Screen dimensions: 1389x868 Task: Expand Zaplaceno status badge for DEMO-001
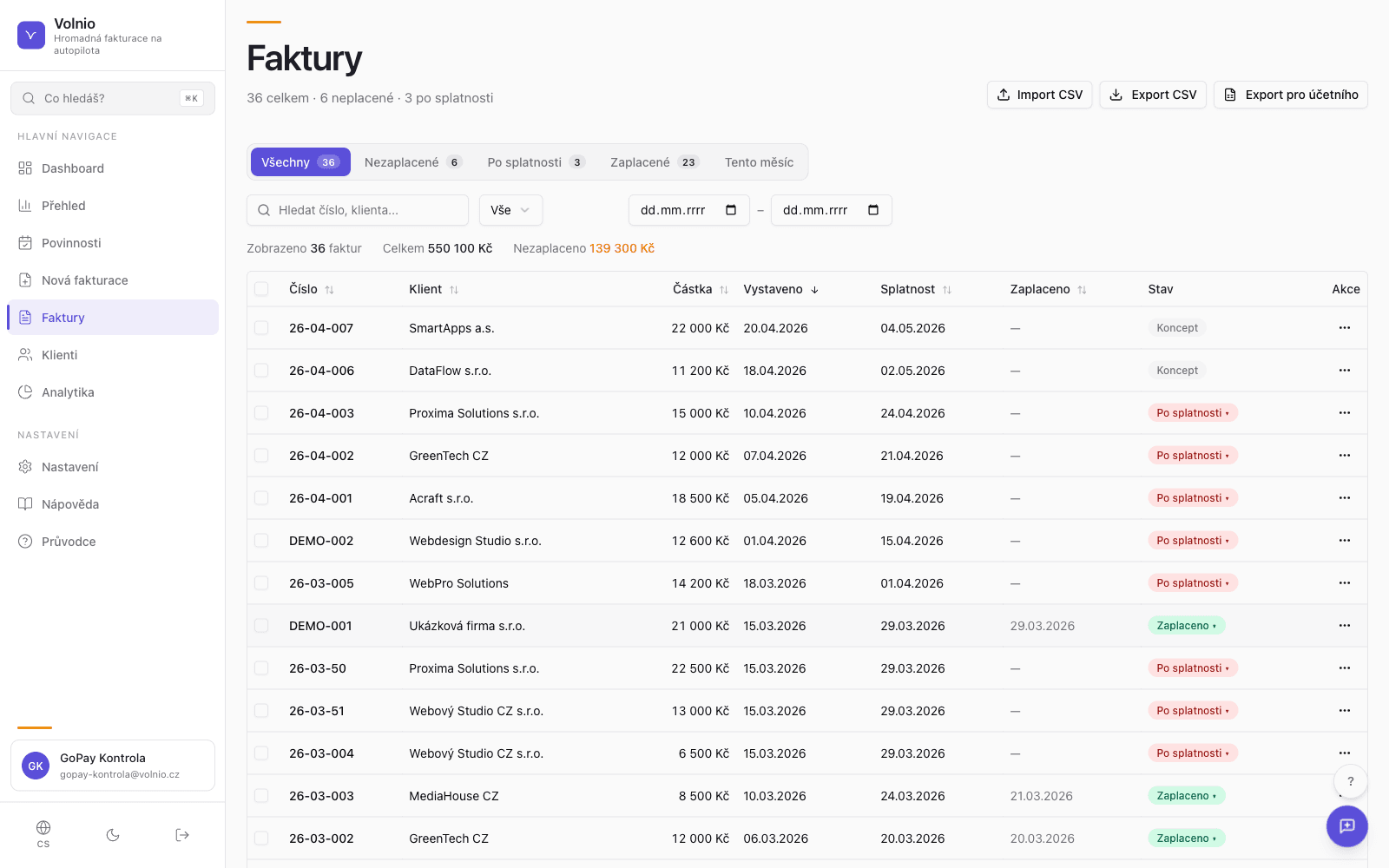point(1187,626)
